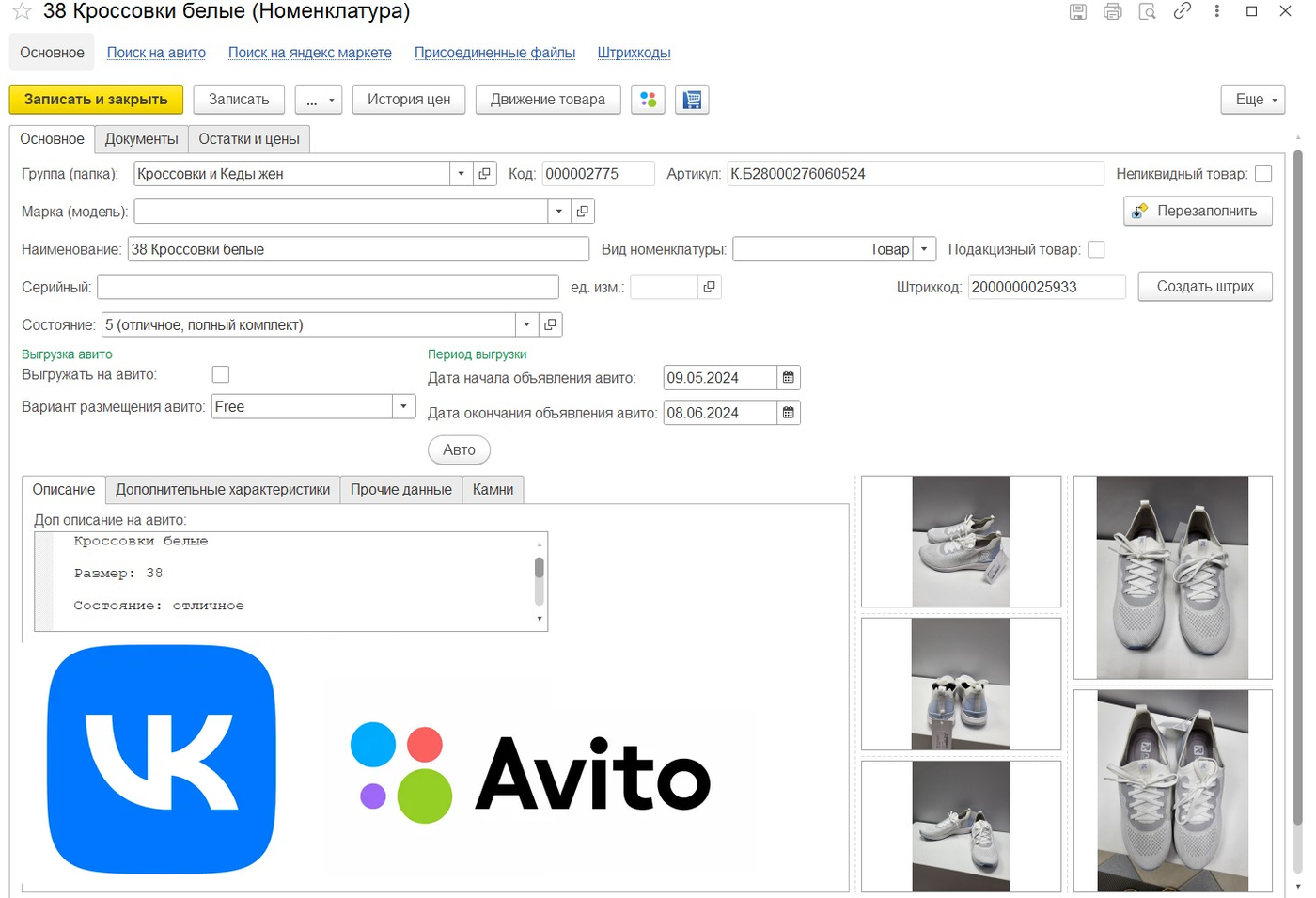
Task: Copy the link with the chain icon
Action: click(1183, 11)
